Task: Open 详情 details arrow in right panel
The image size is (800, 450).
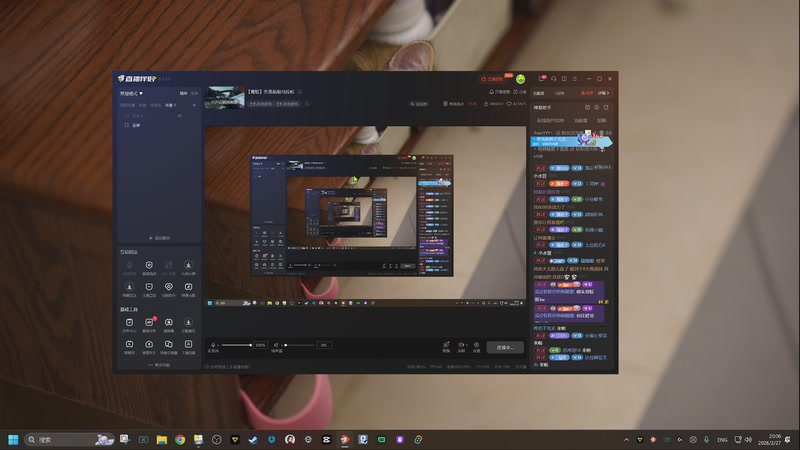Action: click(604, 93)
